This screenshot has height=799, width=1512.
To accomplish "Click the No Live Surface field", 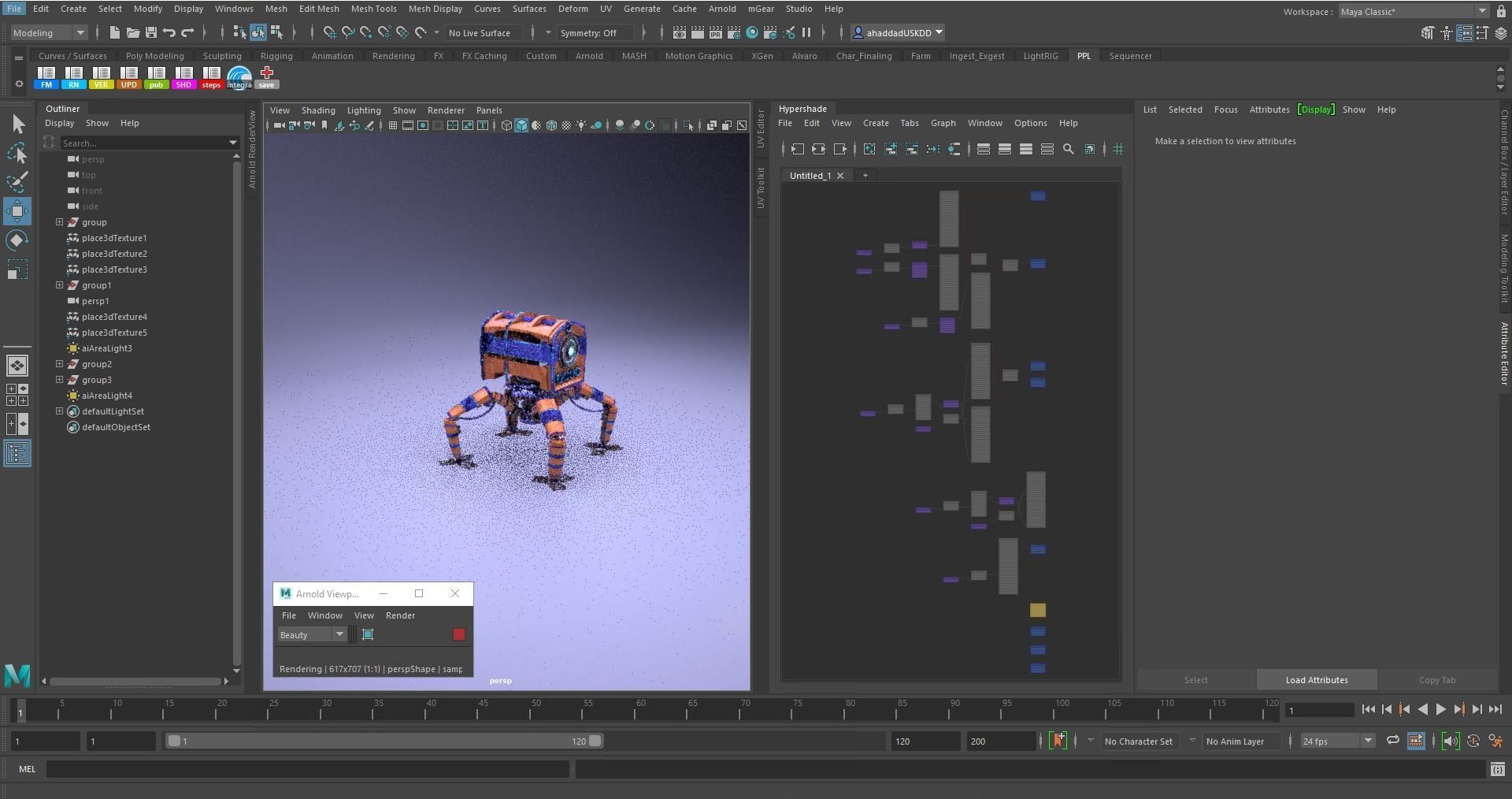I will coord(482,33).
